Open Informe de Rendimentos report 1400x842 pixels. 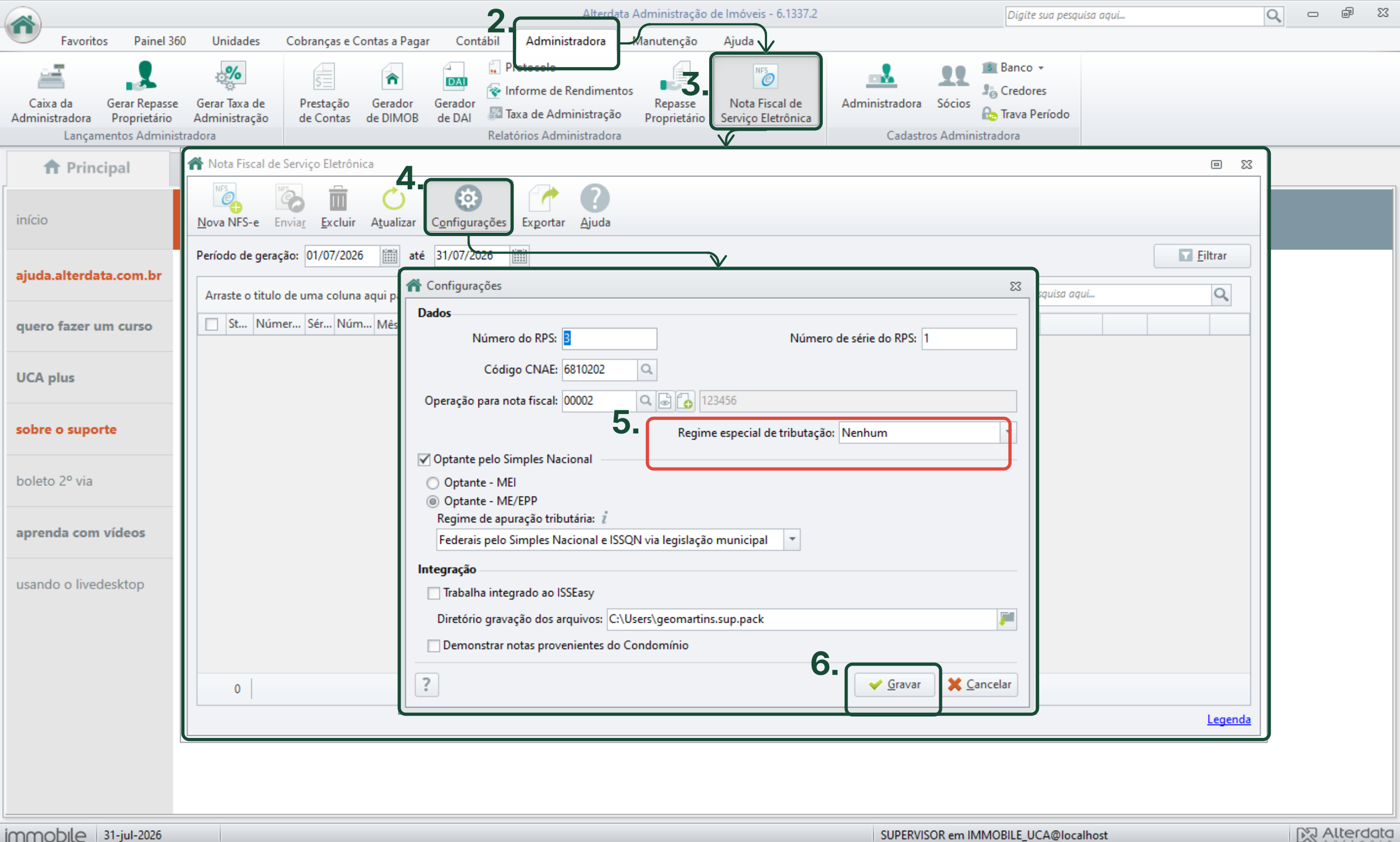pos(560,91)
